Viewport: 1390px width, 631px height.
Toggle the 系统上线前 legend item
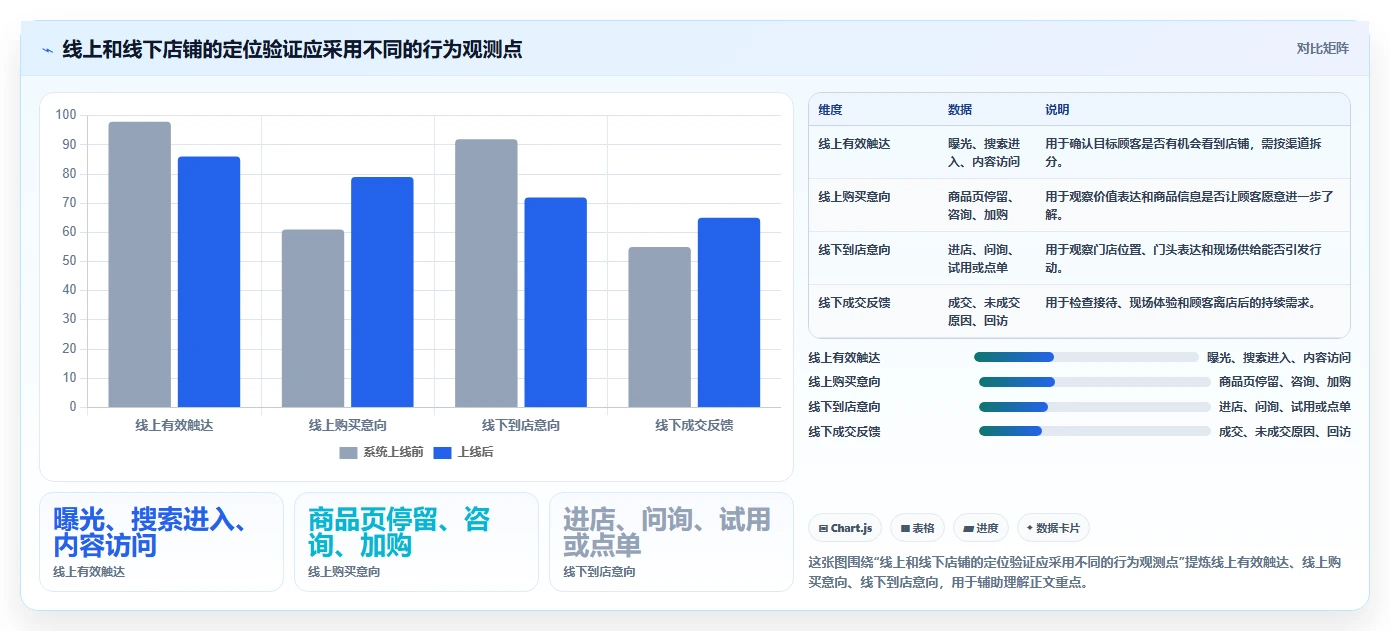point(382,452)
